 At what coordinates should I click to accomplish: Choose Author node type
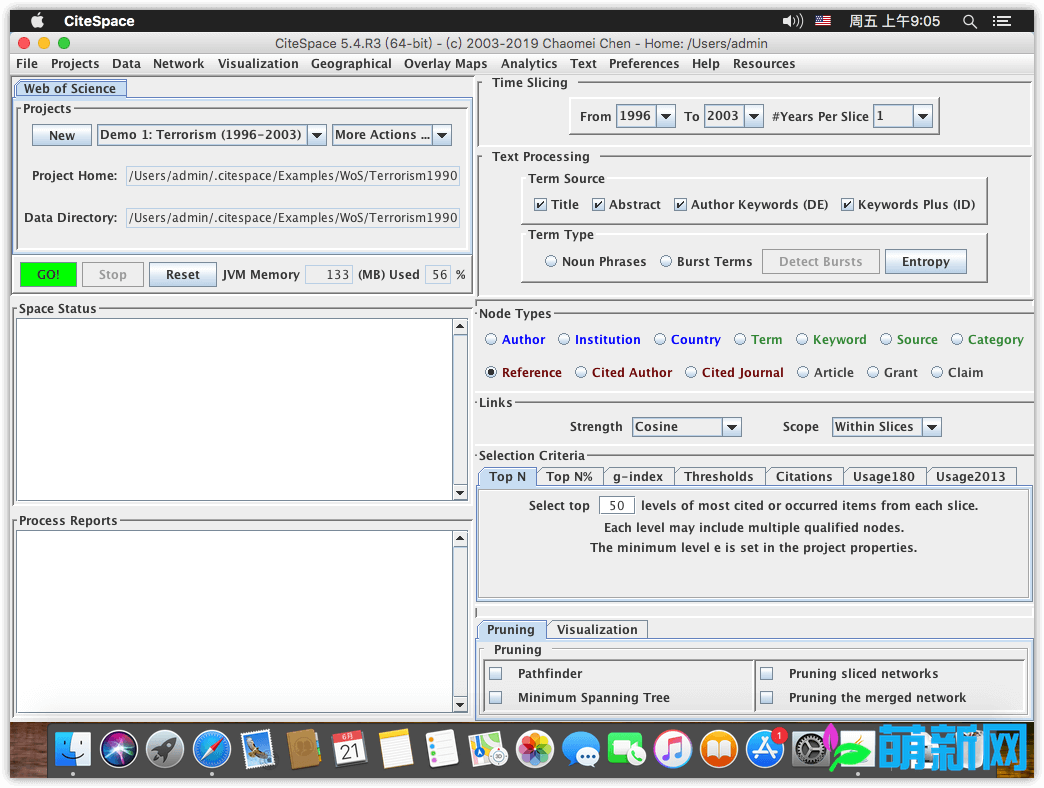[x=491, y=339]
